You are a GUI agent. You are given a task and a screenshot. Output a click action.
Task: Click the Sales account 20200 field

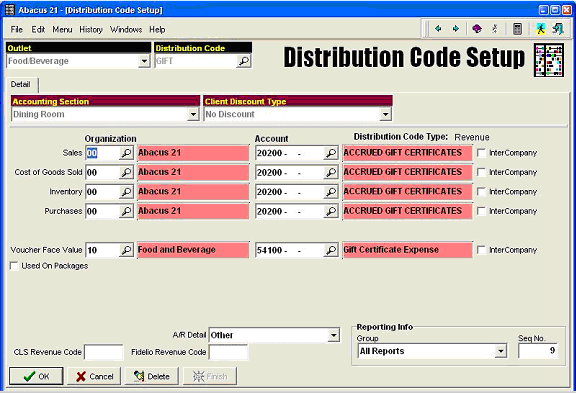click(x=289, y=153)
